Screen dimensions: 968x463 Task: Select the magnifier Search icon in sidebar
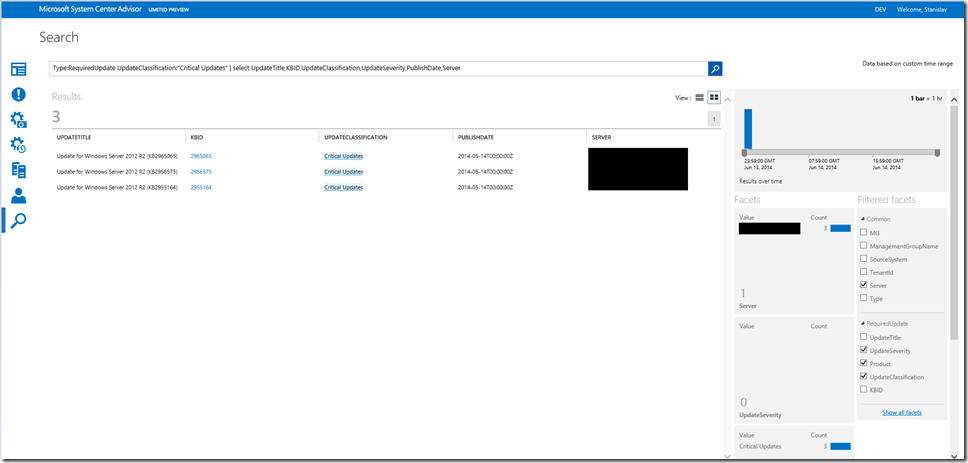pyautogui.click(x=18, y=220)
